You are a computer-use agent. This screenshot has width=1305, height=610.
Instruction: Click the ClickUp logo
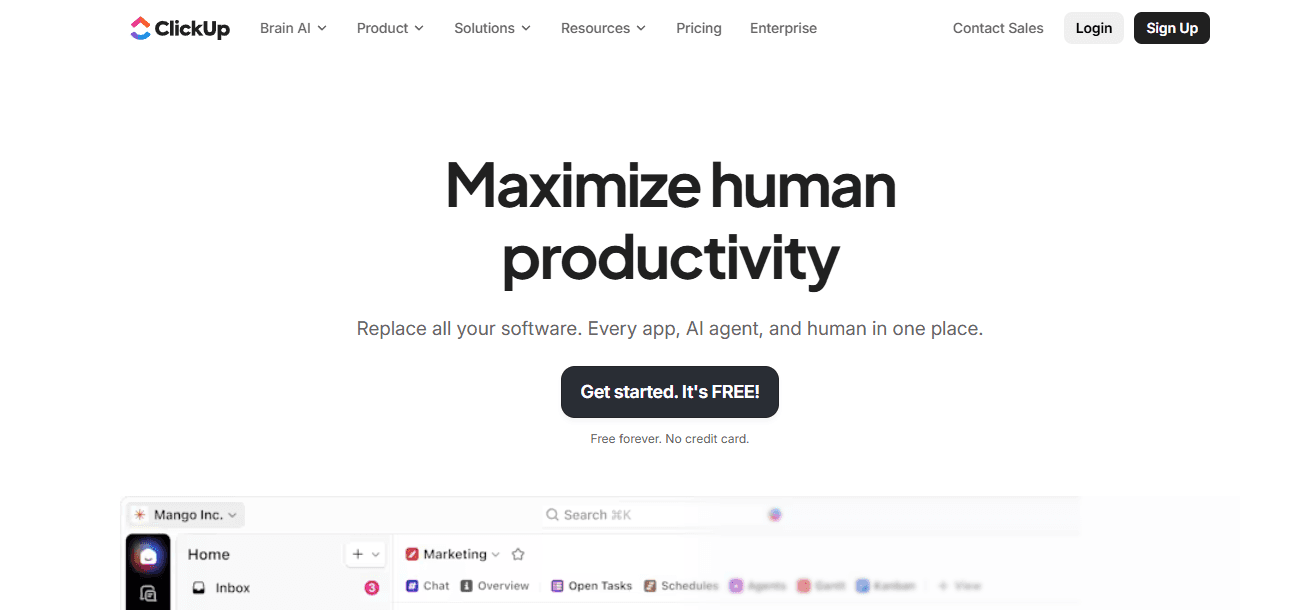tap(180, 28)
